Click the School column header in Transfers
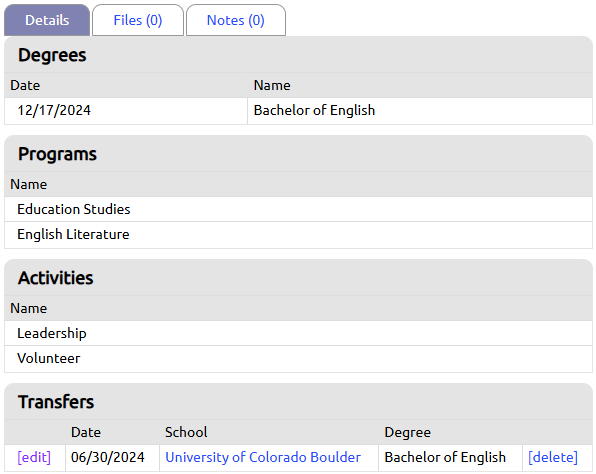The height and width of the screenshot is (474, 596). pyautogui.click(x=186, y=432)
